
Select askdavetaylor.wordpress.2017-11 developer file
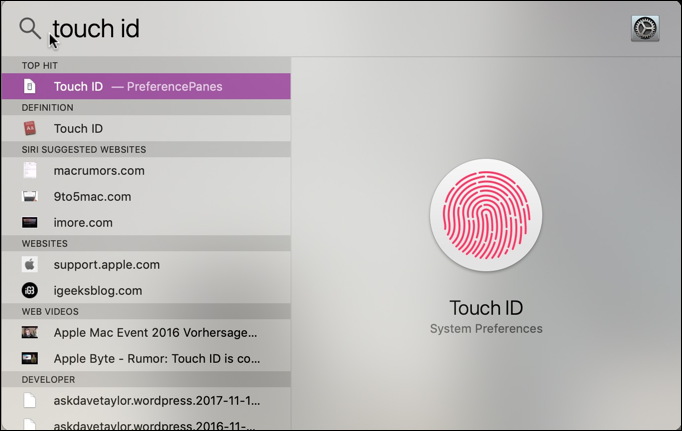click(x=146, y=400)
